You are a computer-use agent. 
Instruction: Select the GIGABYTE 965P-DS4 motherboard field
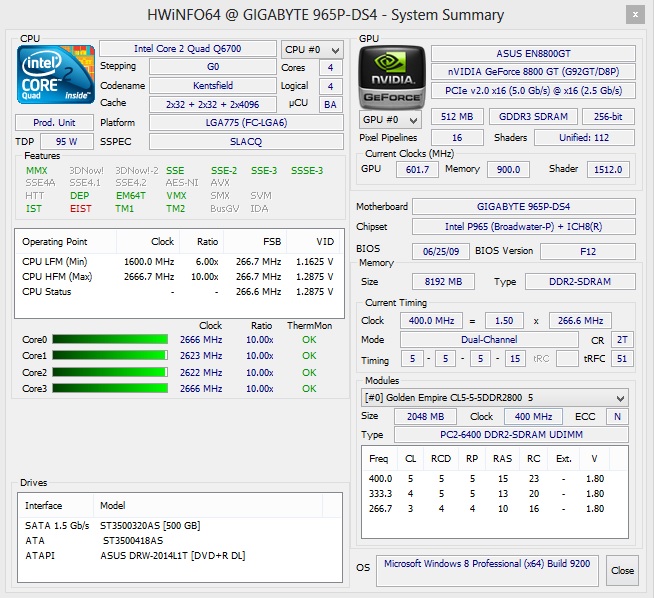523,206
